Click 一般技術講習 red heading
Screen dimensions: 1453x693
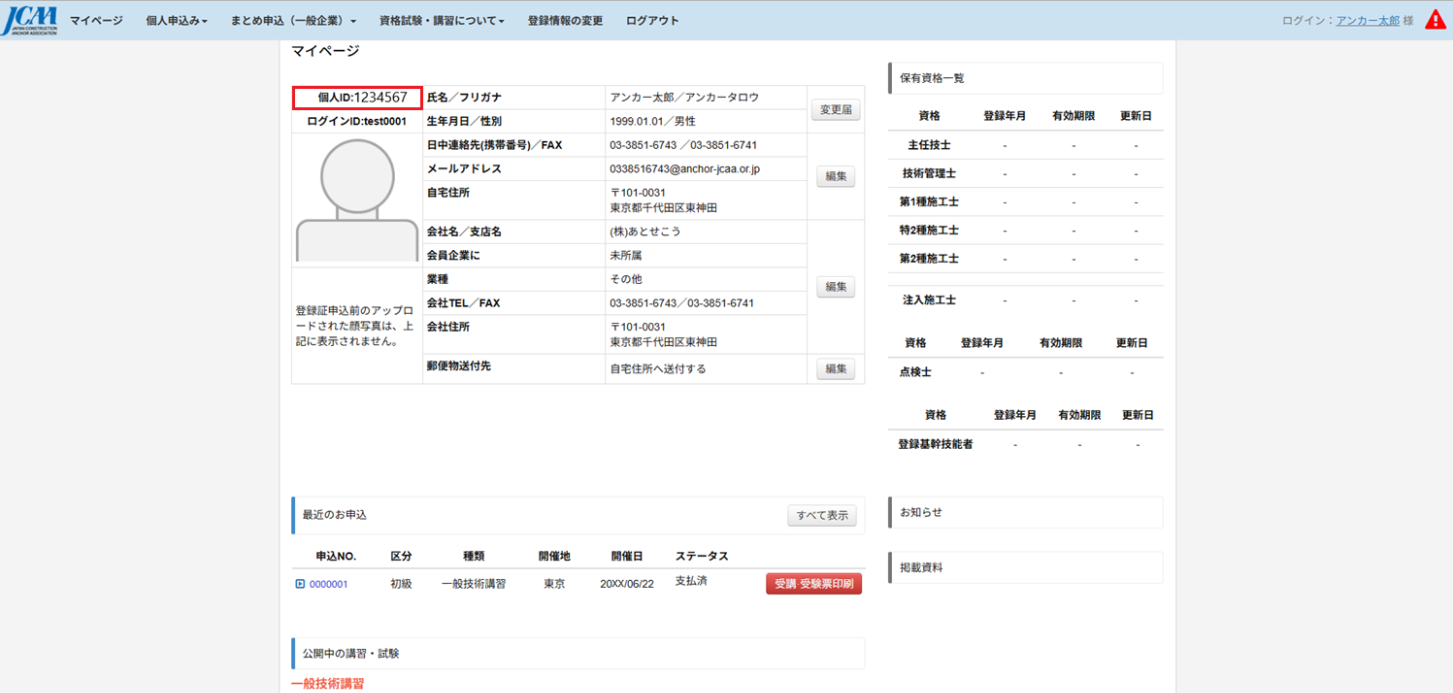pos(328,684)
